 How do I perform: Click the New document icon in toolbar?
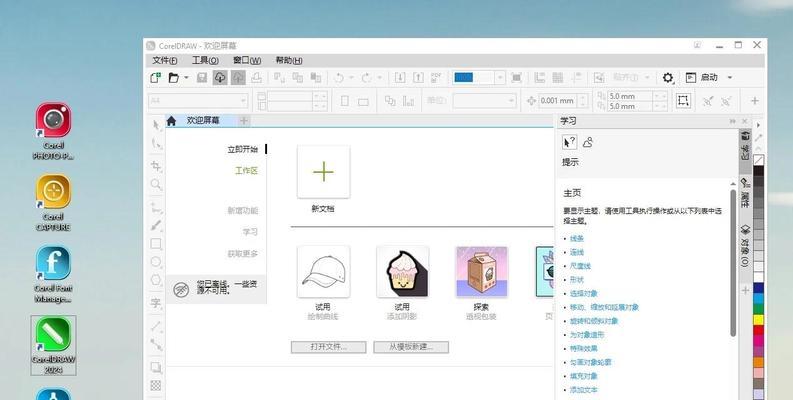[155, 77]
